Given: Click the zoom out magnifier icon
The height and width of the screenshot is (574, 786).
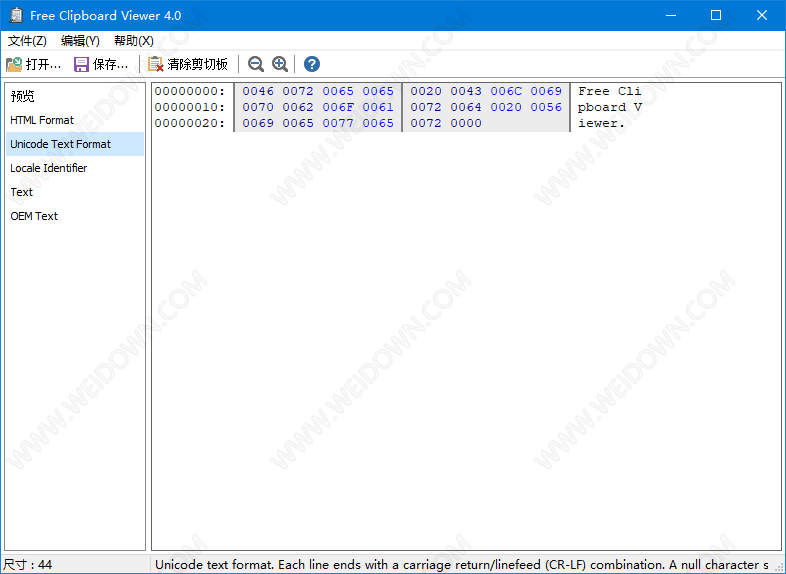Looking at the screenshot, I should 256,64.
